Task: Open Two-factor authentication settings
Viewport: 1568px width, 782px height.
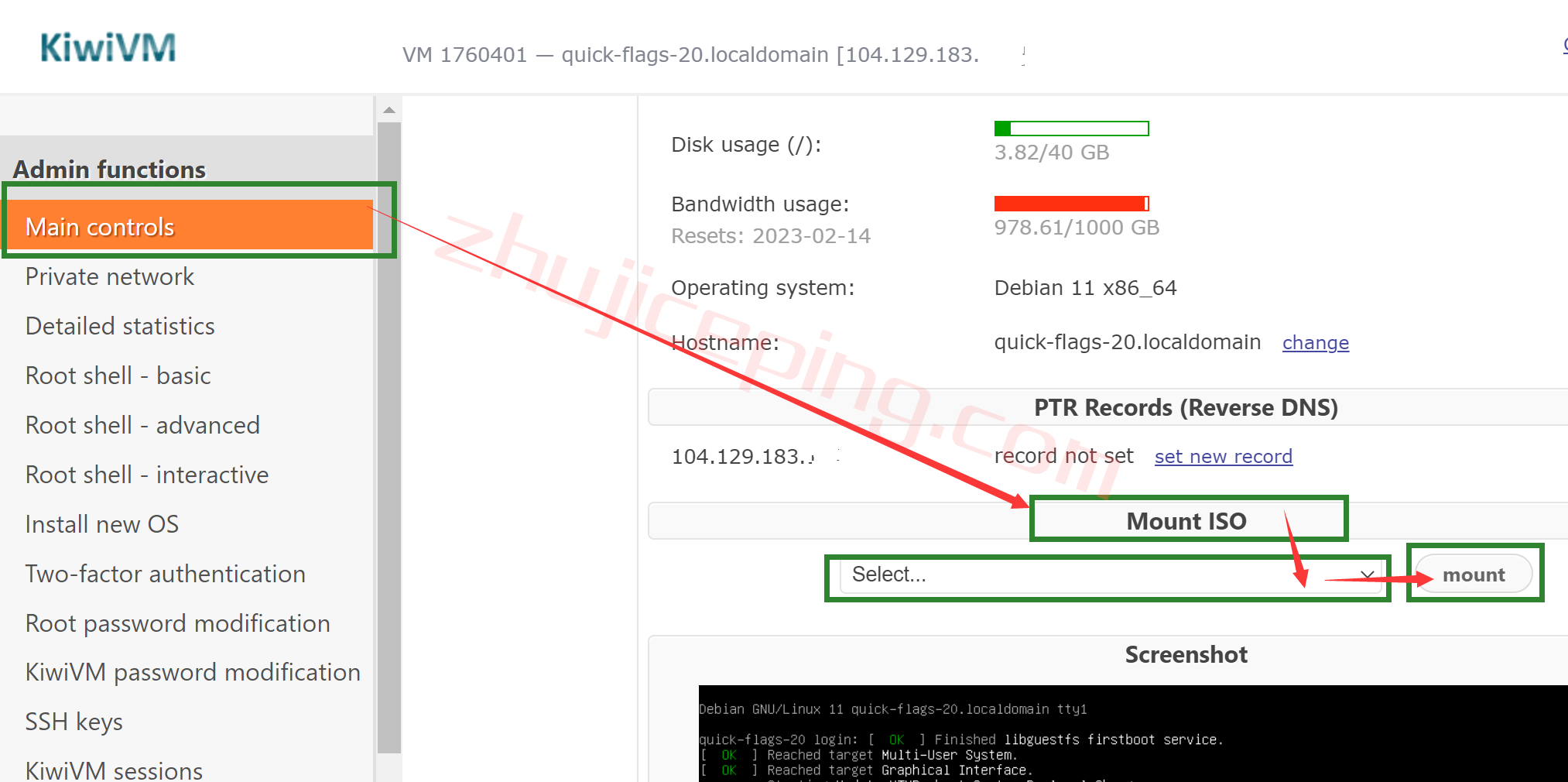Action: click(165, 574)
